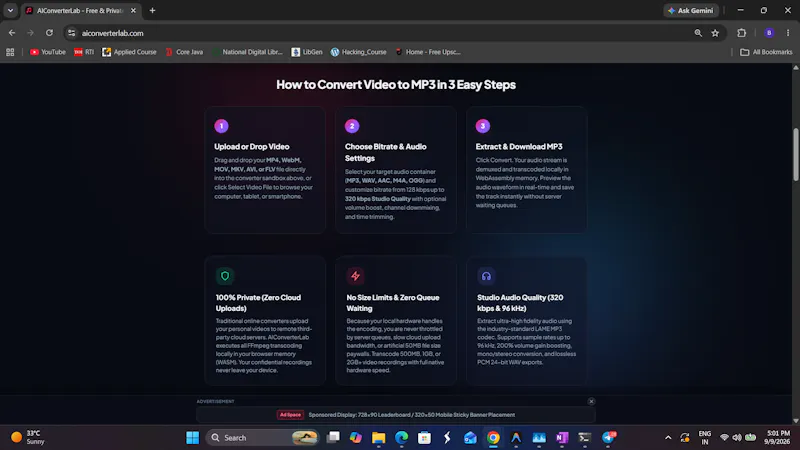This screenshot has width=800, height=450.
Task: Open Hacking_Course bookmark
Action: pos(359,52)
